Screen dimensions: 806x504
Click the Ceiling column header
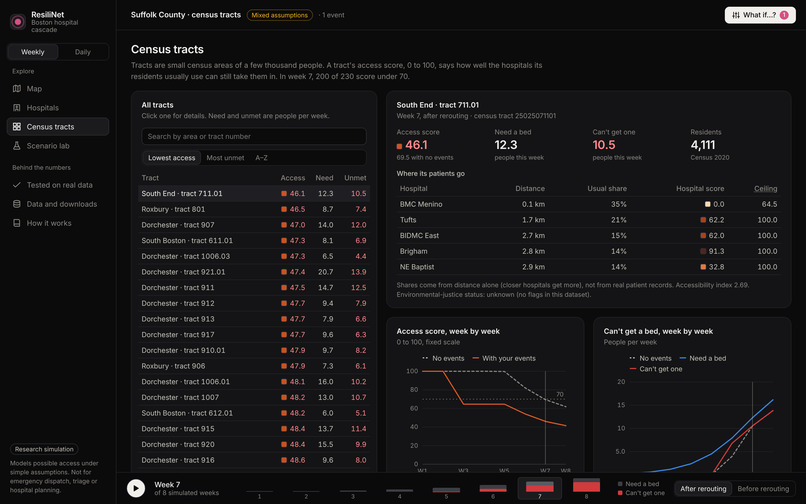point(765,189)
